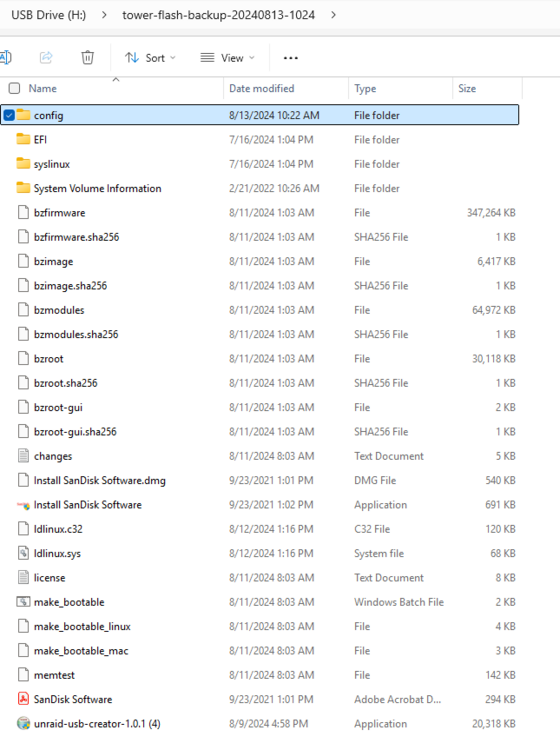Click the Install SanDisk Software.dmg icon

coord(23,480)
